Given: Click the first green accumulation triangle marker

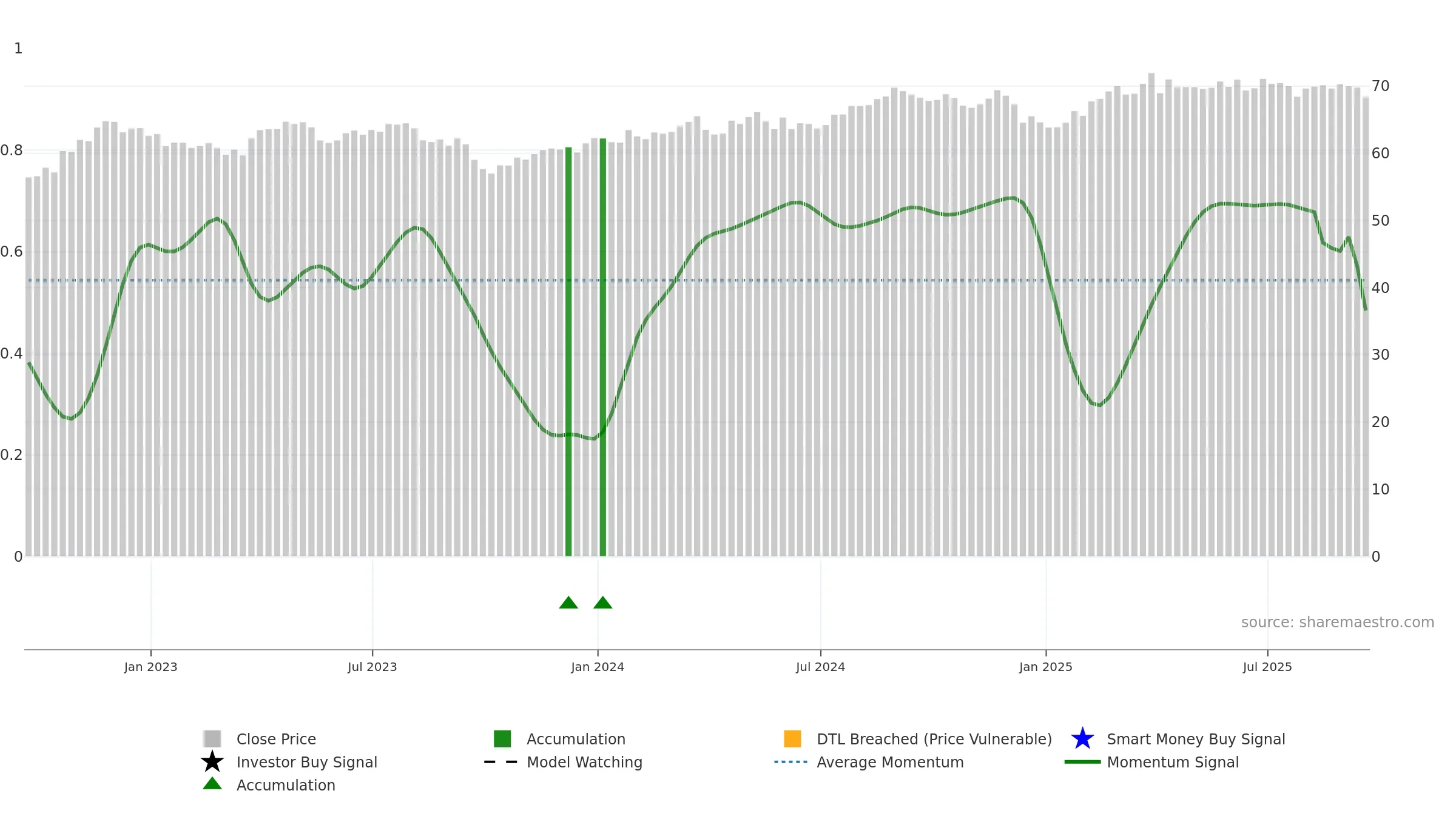Looking at the screenshot, I should (568, 602).
